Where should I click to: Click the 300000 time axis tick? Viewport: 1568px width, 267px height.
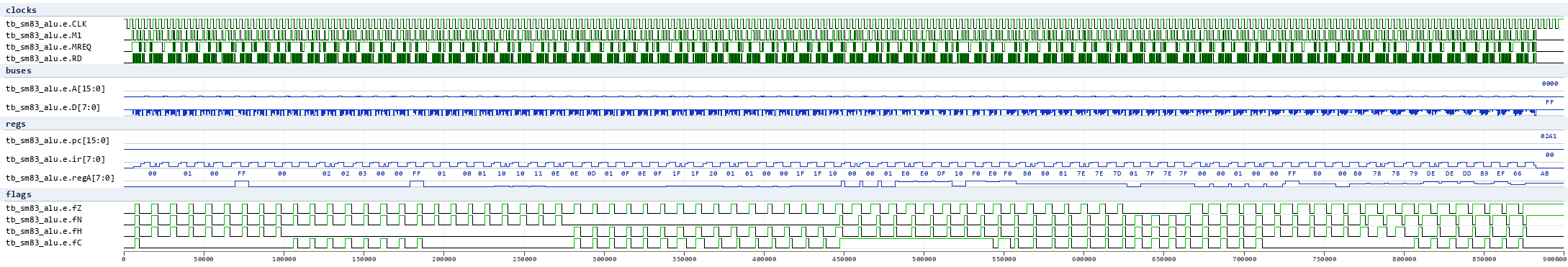pos(604,259)
